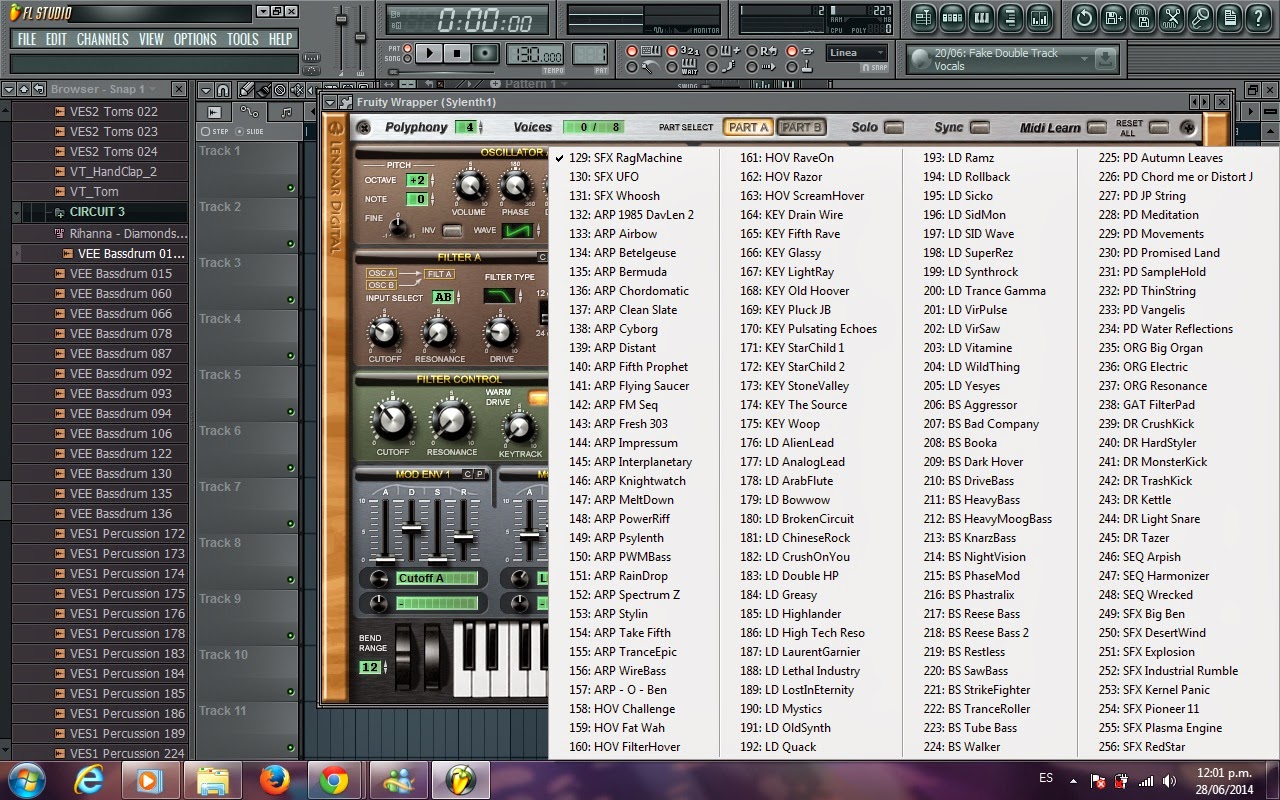The height and width of the screenshot is (800, 1280).
Task: Open the browser options arrow menu
Action: [9, 89]
